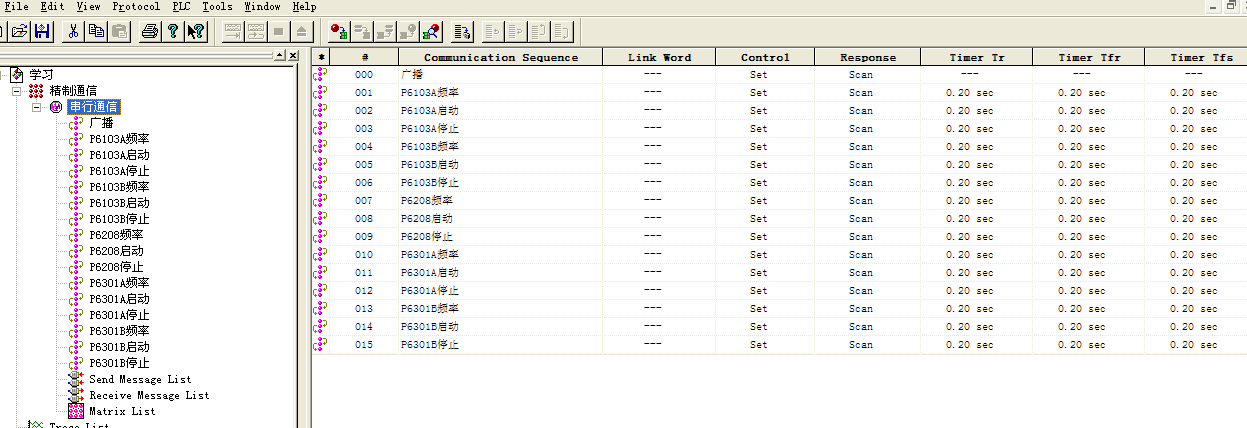Open the PLC menu
This screenshot has width=1247, height=428.
pos(180,6)
